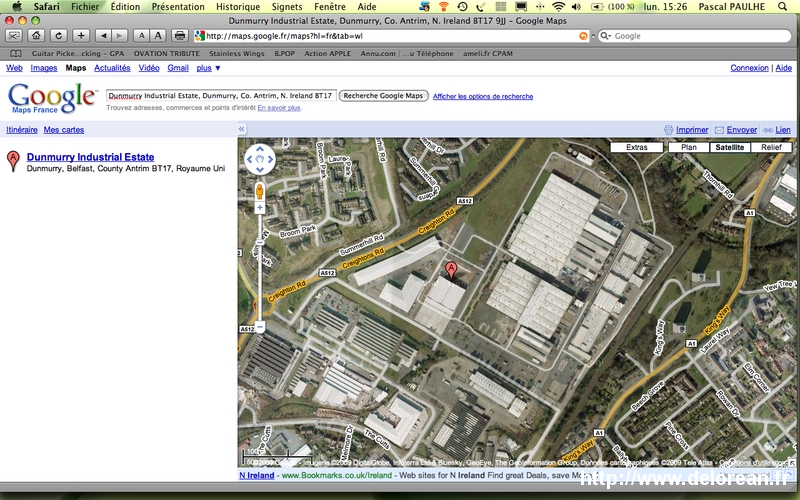Click the red A marker on the map
The width and height of the screenshot is (800, 500).
tap(451, 270)
